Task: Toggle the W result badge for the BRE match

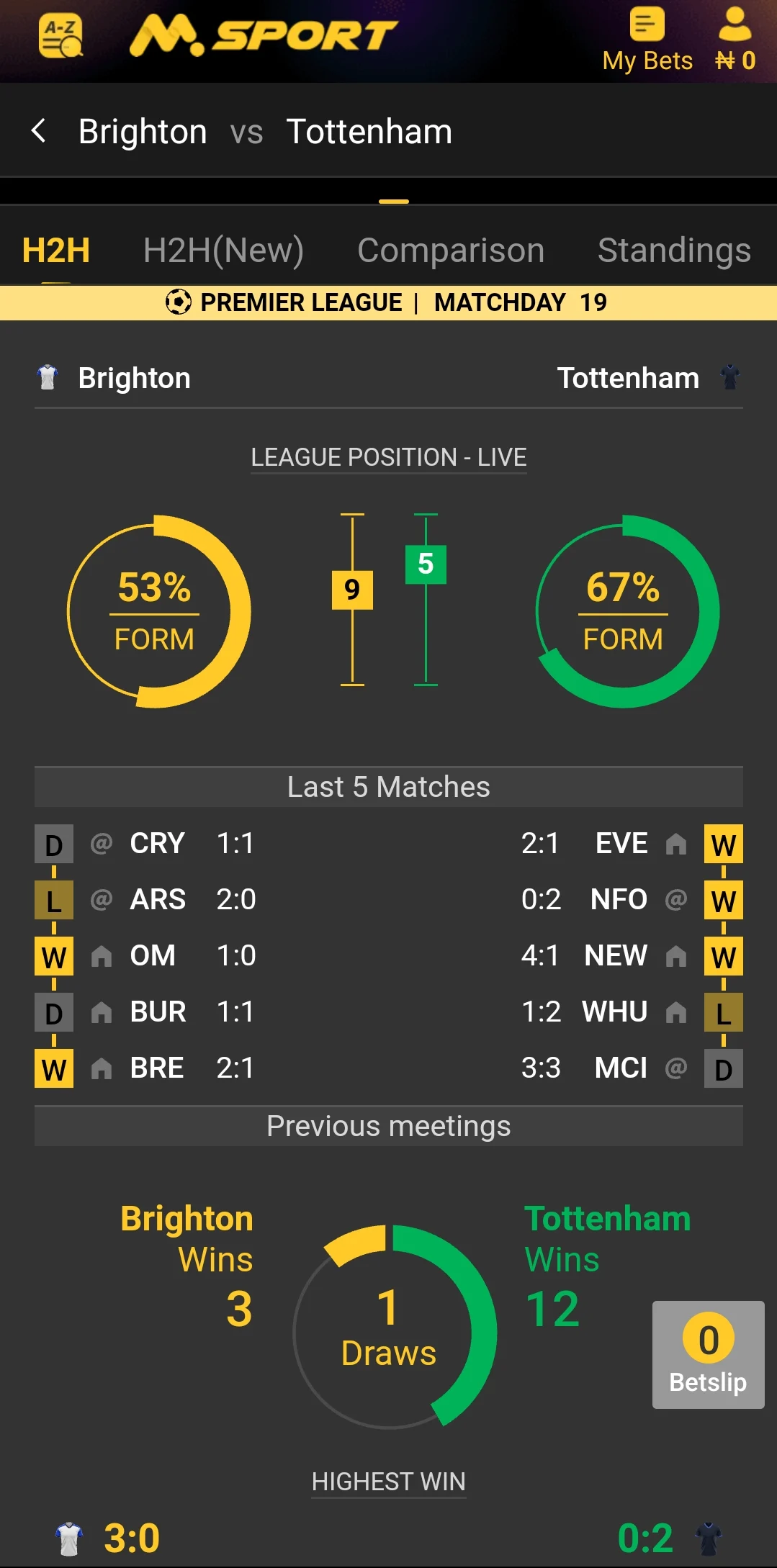Action: tap(53, 1068)
